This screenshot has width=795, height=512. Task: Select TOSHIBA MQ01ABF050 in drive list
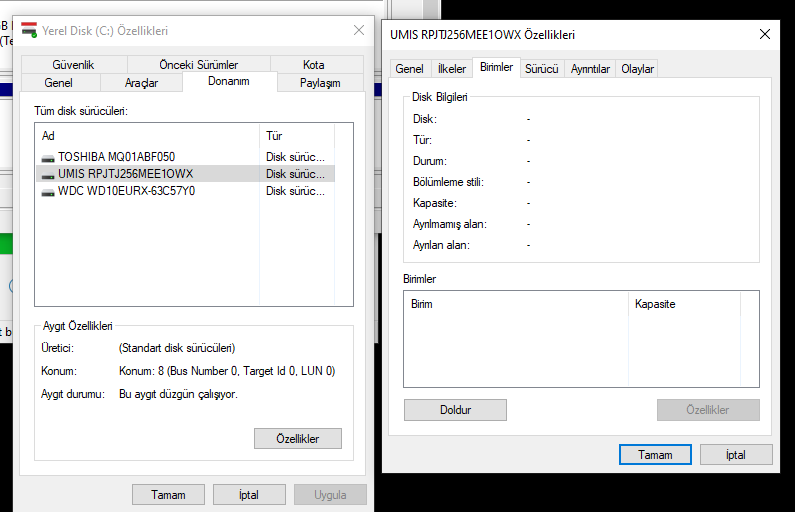tap(186, 157)
